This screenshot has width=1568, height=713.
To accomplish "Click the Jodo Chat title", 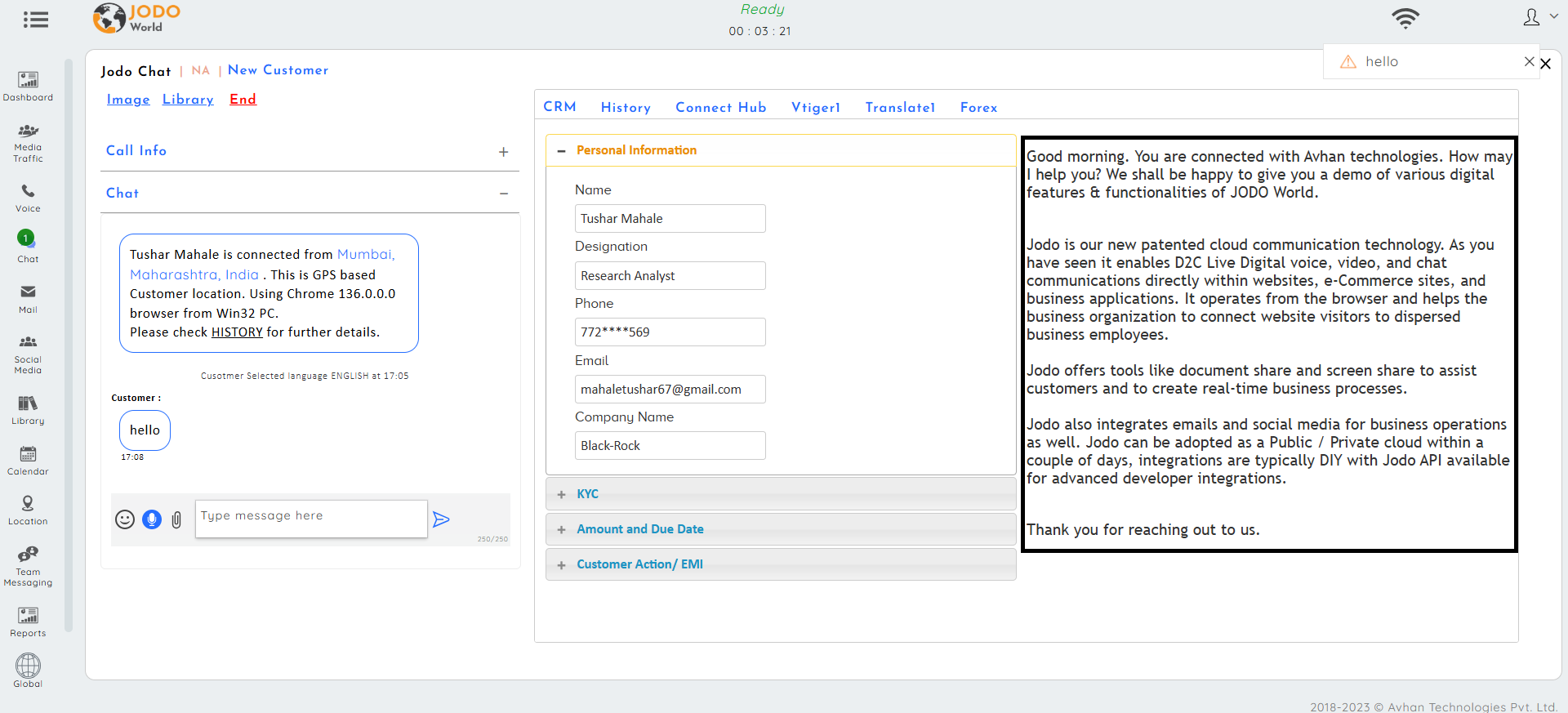I will pos(136,71).
